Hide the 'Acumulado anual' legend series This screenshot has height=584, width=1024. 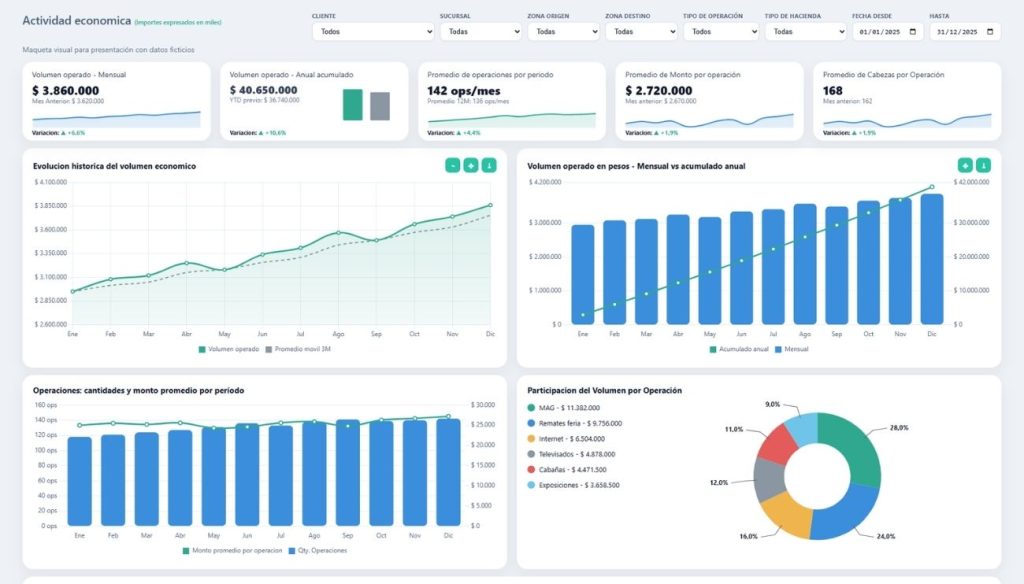tap(740, 349)
